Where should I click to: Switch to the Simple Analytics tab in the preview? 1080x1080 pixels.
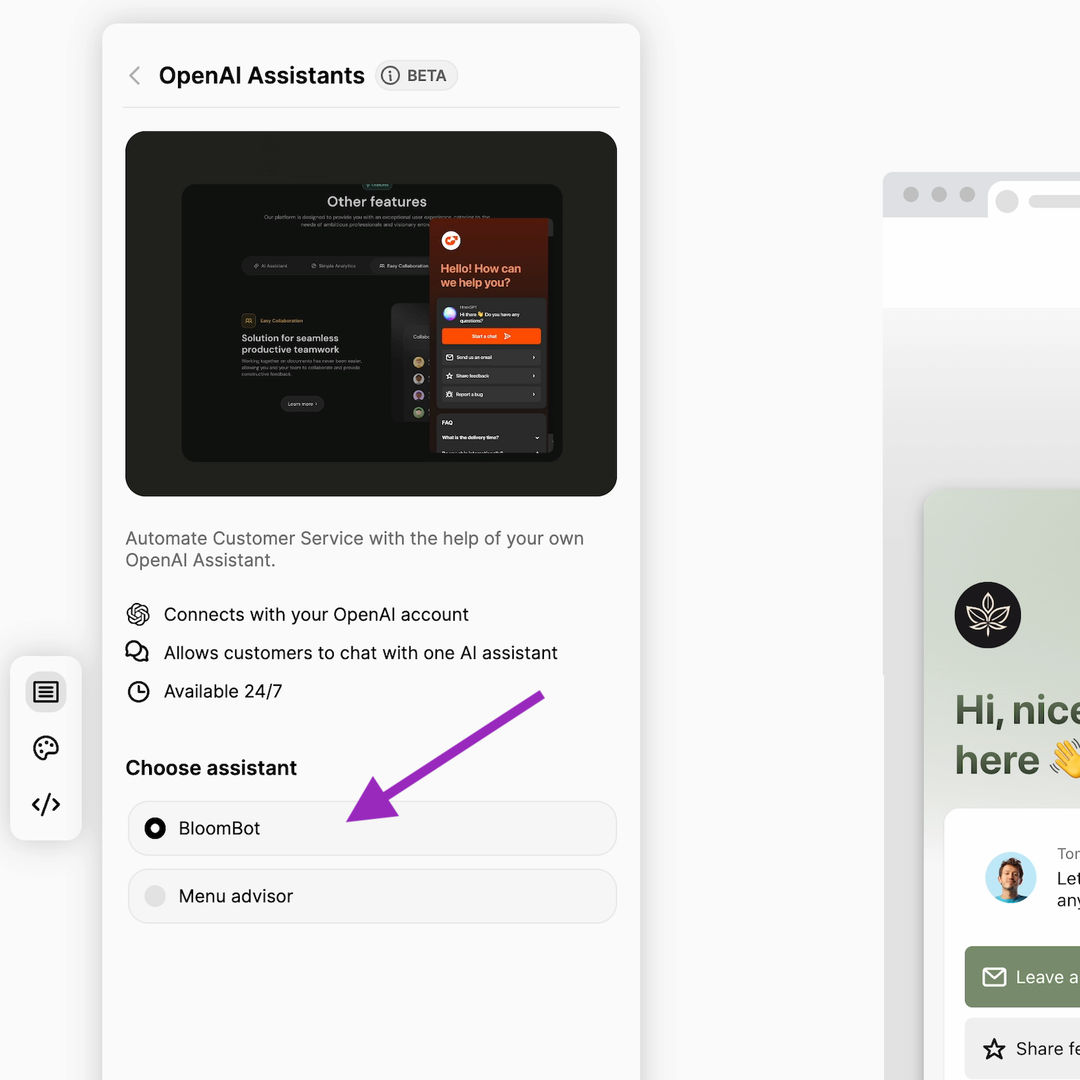336,265
